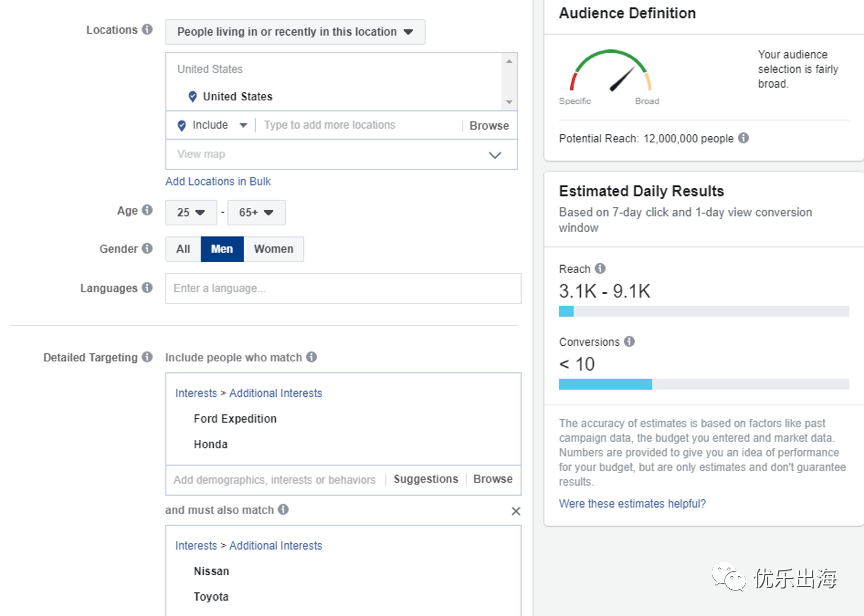Open the Include locations dropdown
The image size is (864, 616).
pos(212,125)
